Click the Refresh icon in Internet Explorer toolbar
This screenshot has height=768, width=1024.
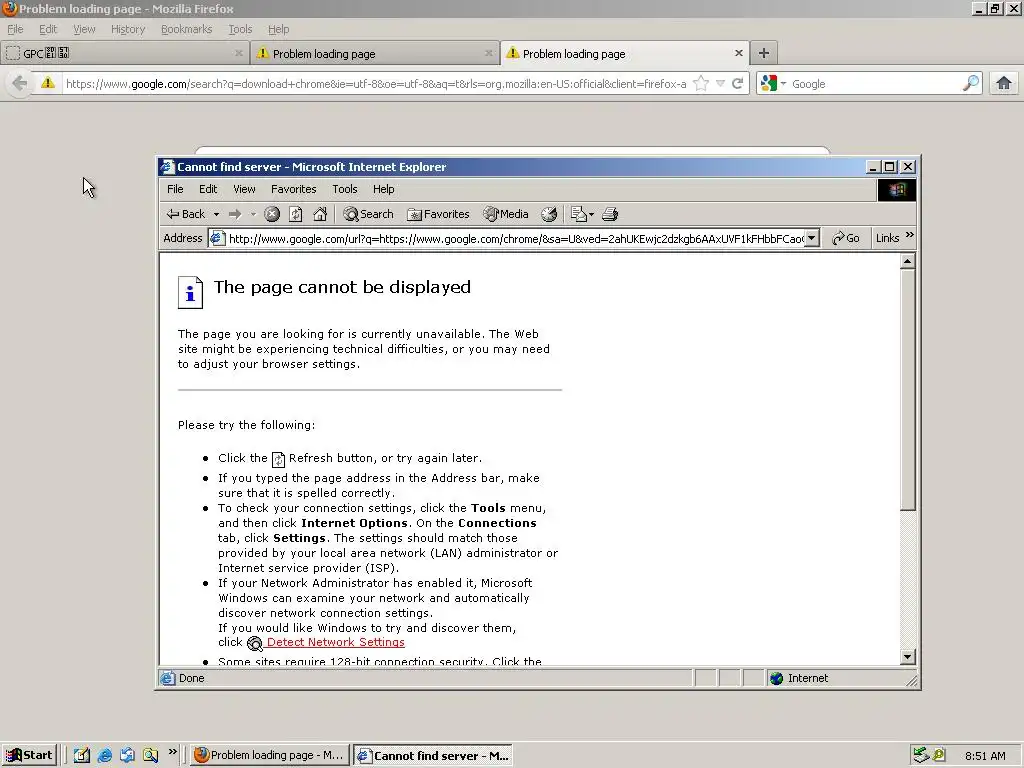pyautogui.click(x=296, y=214)
